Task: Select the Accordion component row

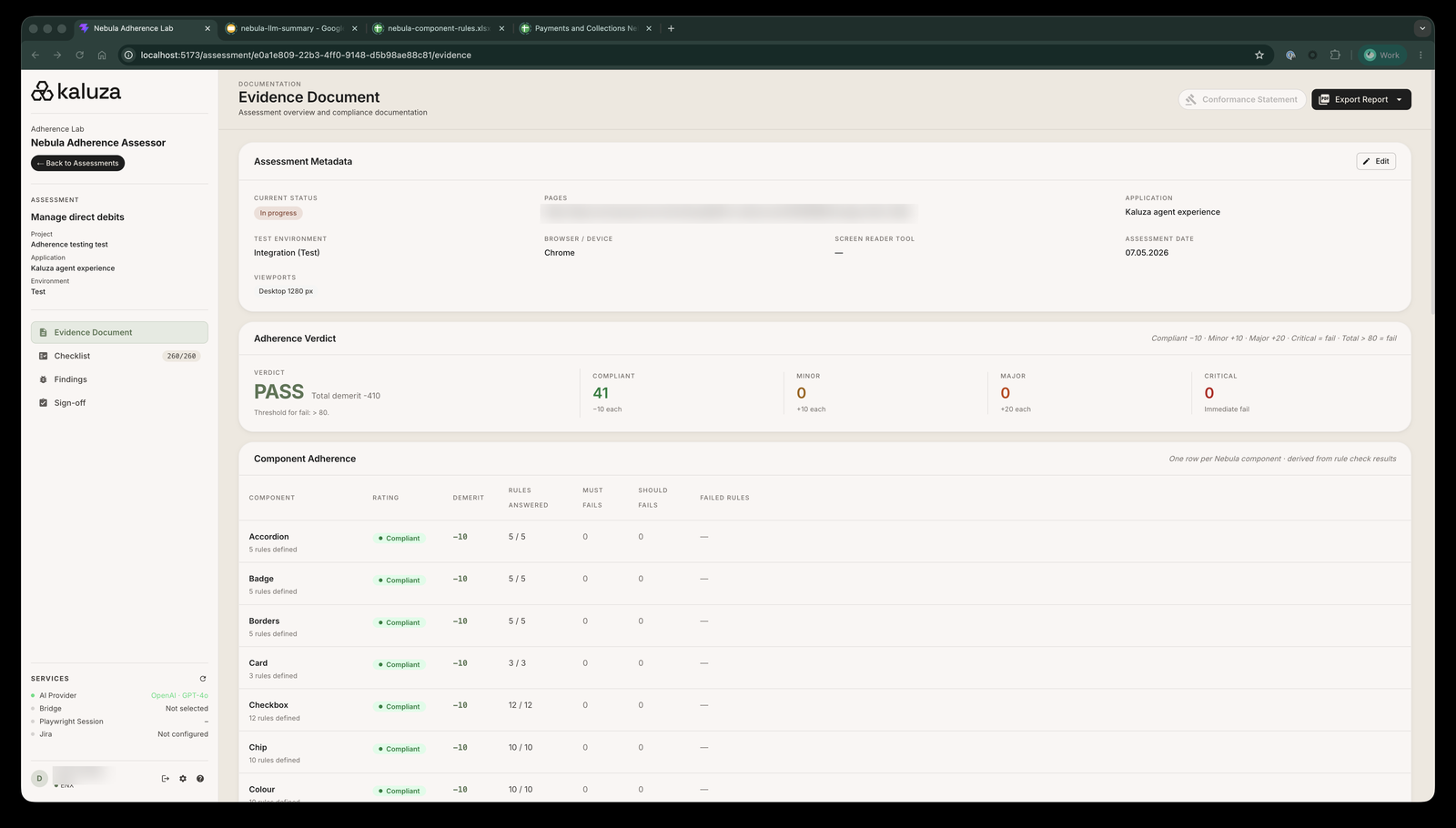Action: [824, 542]
